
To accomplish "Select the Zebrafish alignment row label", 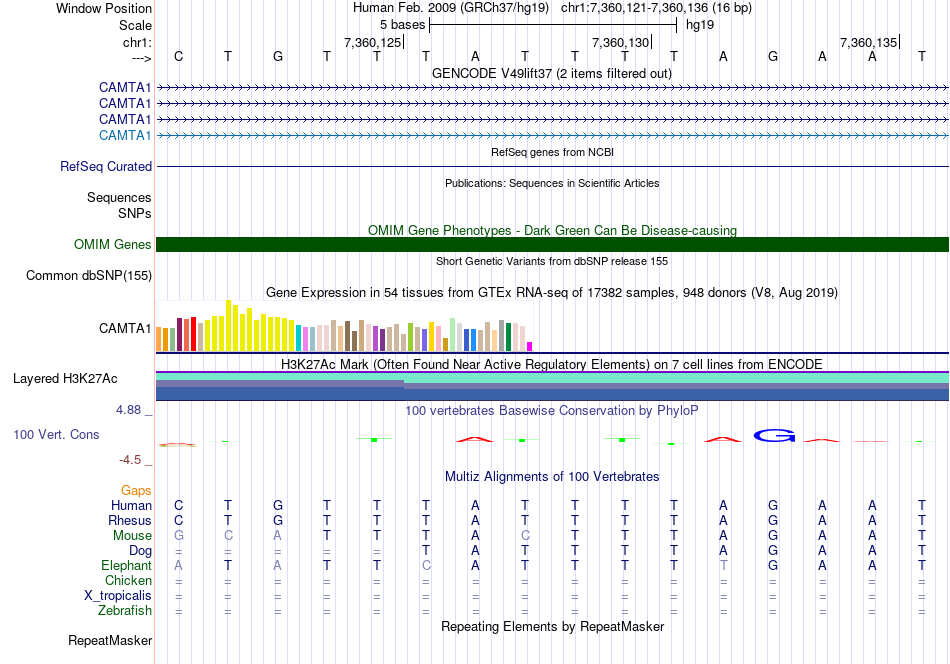I will click(125, 610).
